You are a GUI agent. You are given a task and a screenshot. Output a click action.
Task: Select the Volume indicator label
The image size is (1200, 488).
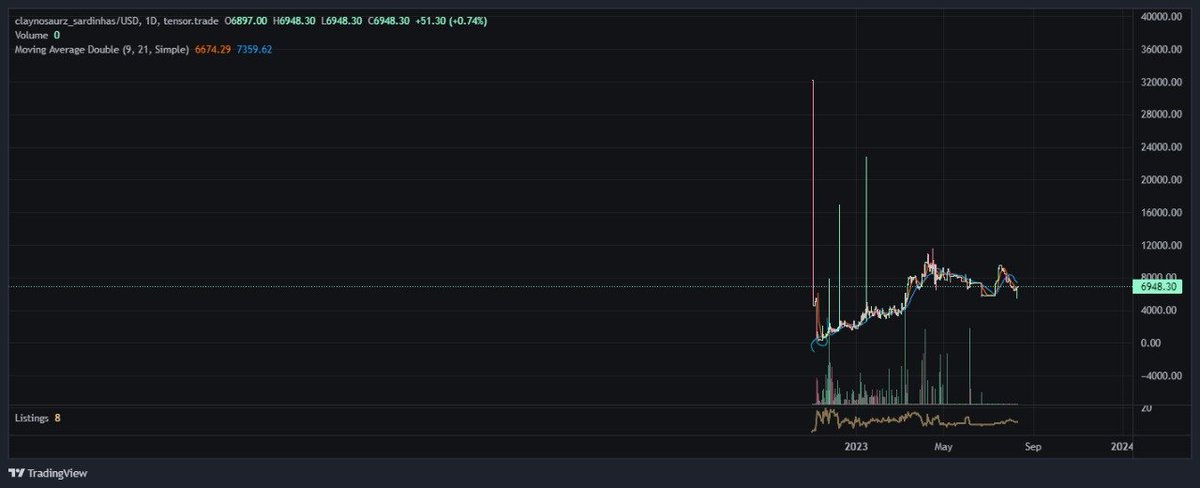pos(31,34)
